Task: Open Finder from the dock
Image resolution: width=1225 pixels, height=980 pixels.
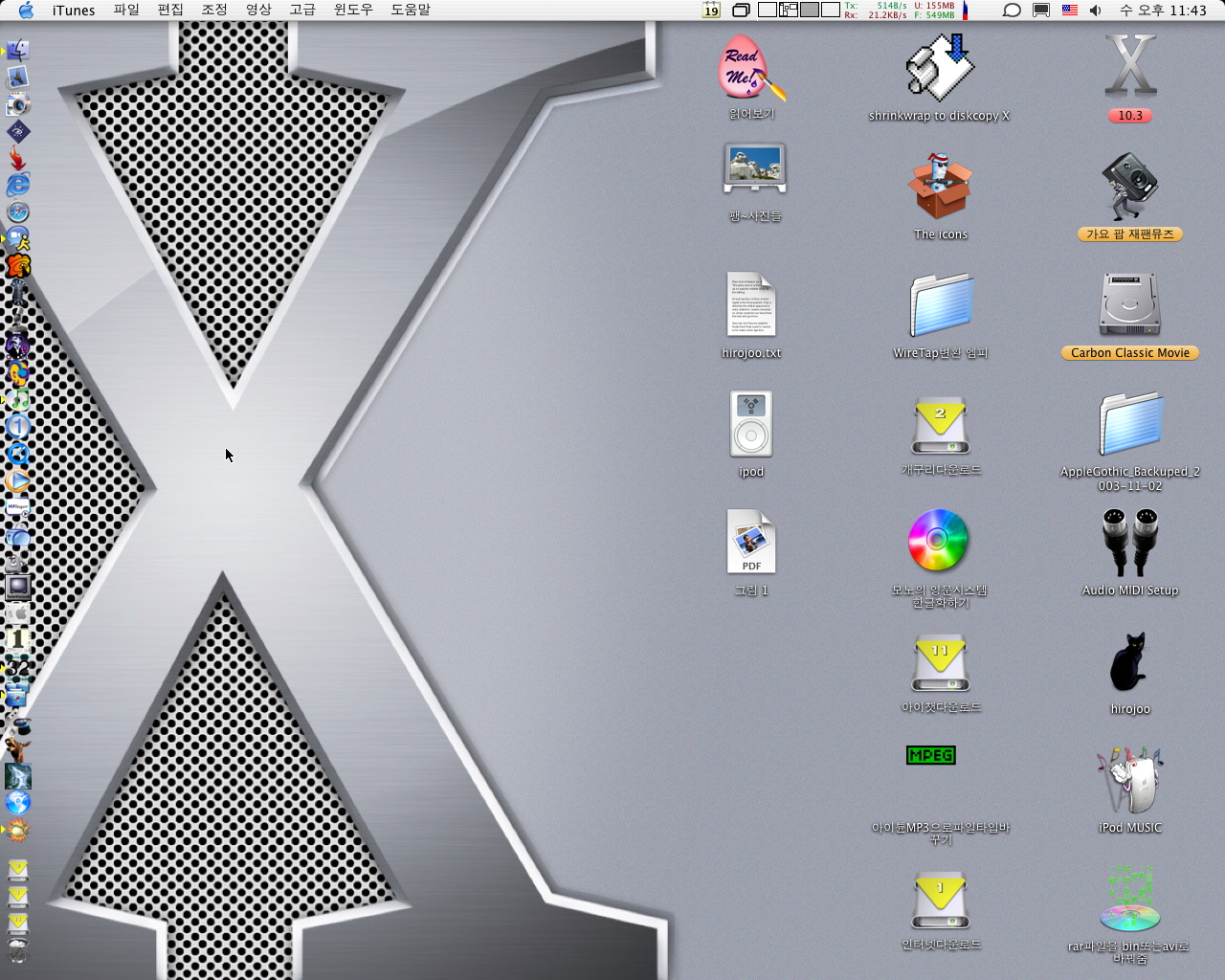Action: [x=18, y=51]
